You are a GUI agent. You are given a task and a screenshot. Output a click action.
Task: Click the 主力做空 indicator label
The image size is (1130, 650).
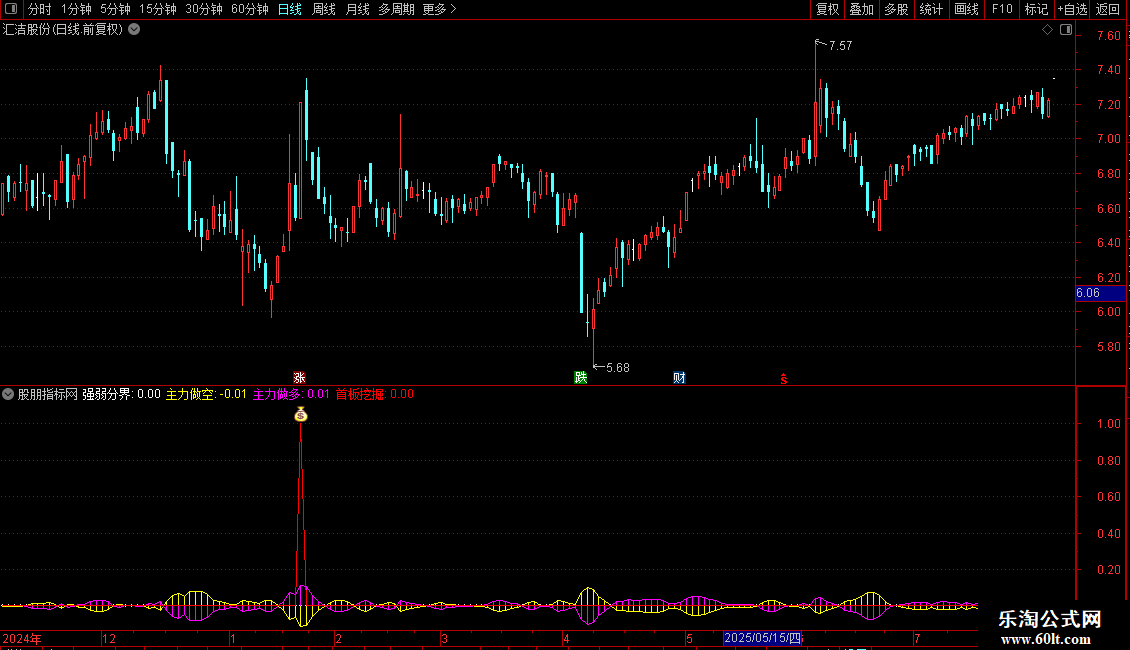point(206,394)
